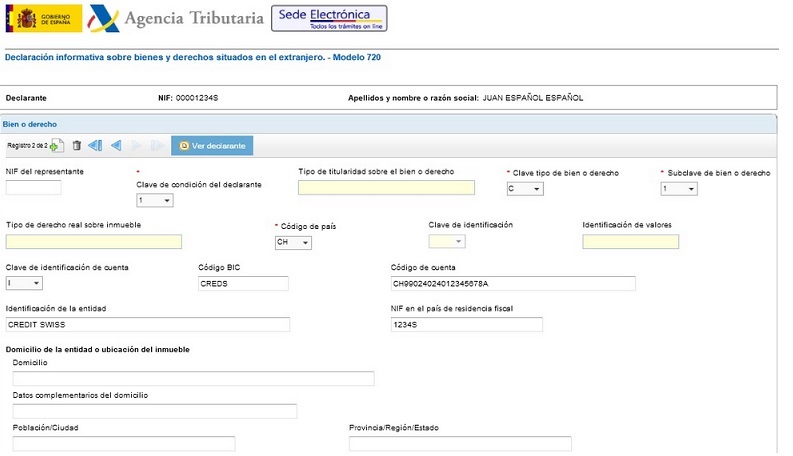Click the last record arrow
793x456 pixels.
click(157, 146)
